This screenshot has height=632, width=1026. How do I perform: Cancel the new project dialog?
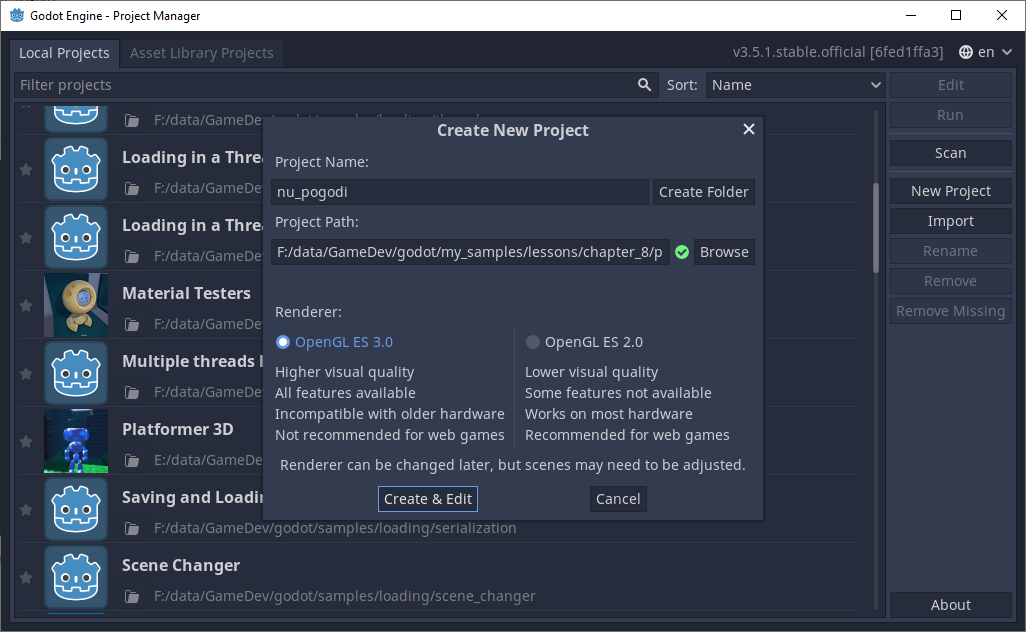(x=618, y=499)
